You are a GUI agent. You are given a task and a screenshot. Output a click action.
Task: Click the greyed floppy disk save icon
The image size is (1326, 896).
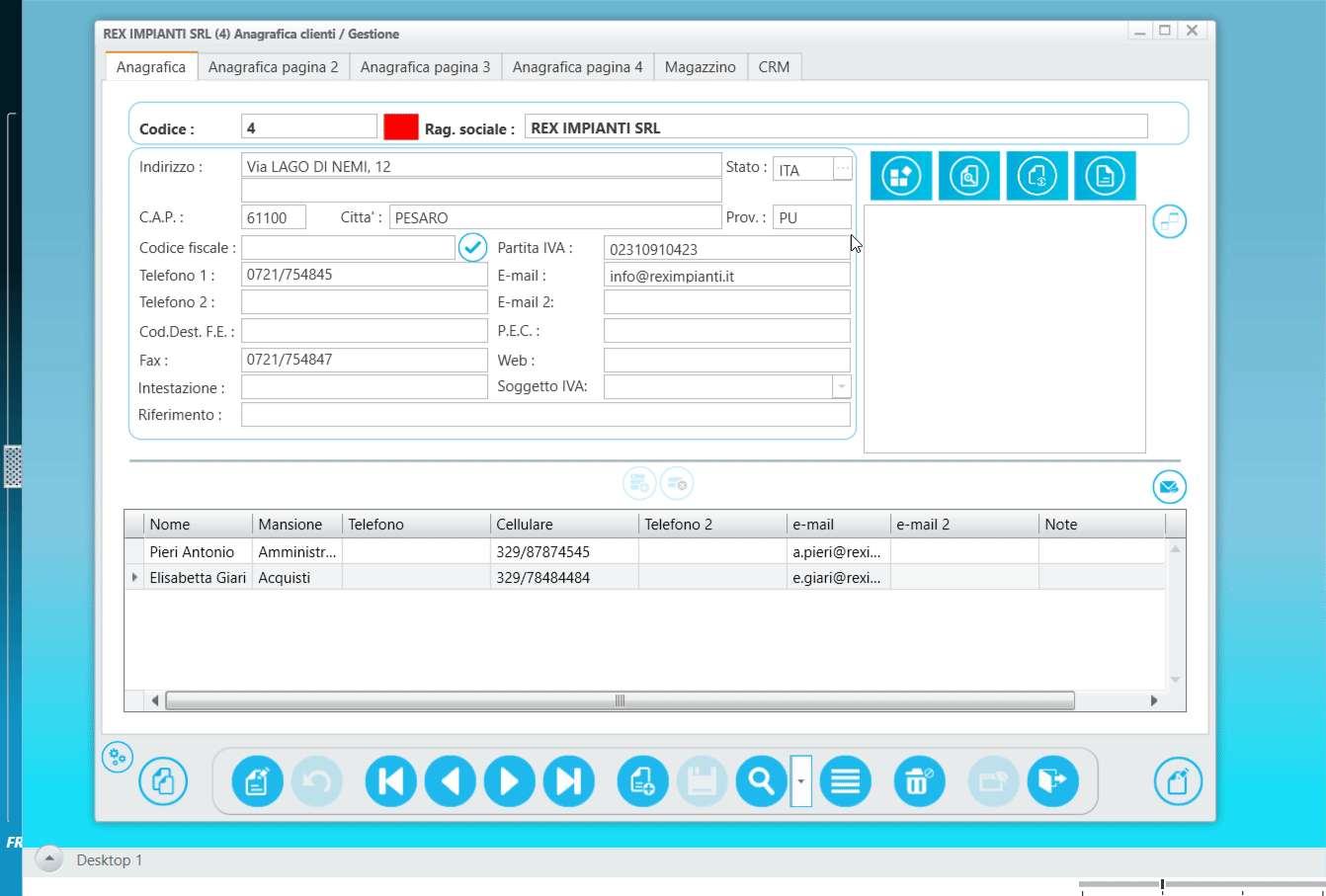click(x=703, y=781)
